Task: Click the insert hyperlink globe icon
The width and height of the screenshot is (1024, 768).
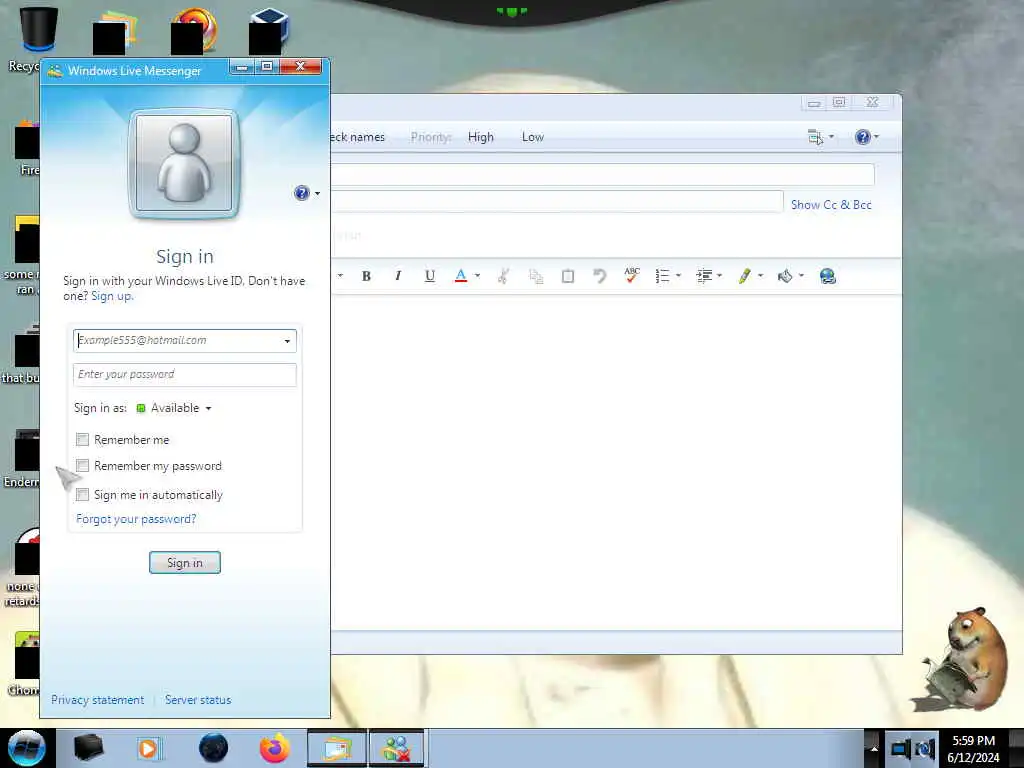Action: click(x=827, y=276)
